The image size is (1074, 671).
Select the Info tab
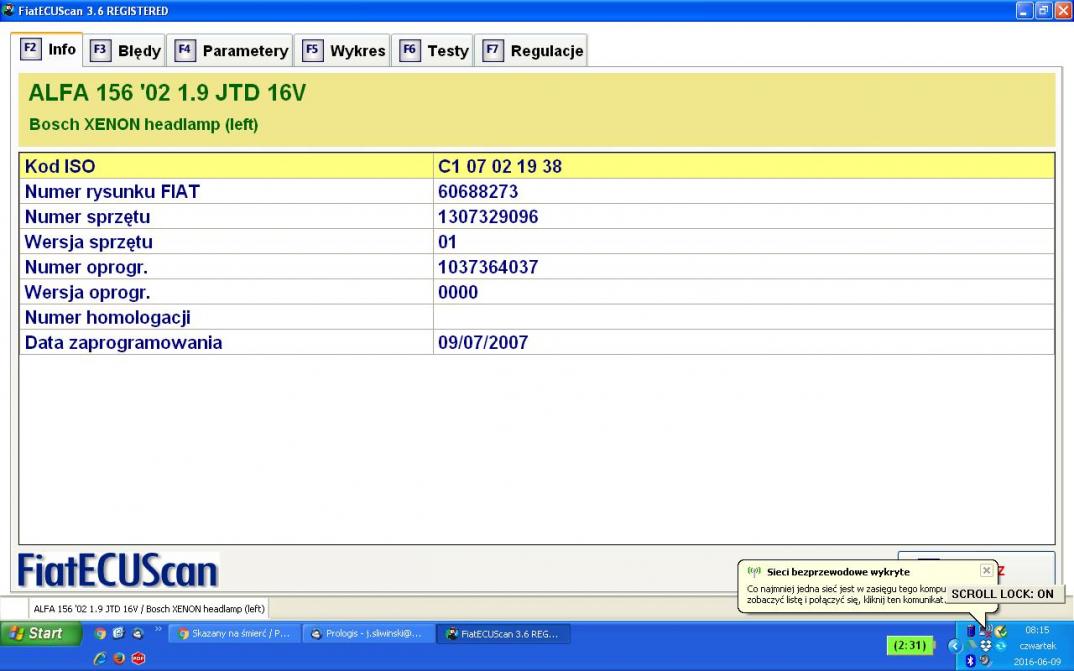click(47, 49)
